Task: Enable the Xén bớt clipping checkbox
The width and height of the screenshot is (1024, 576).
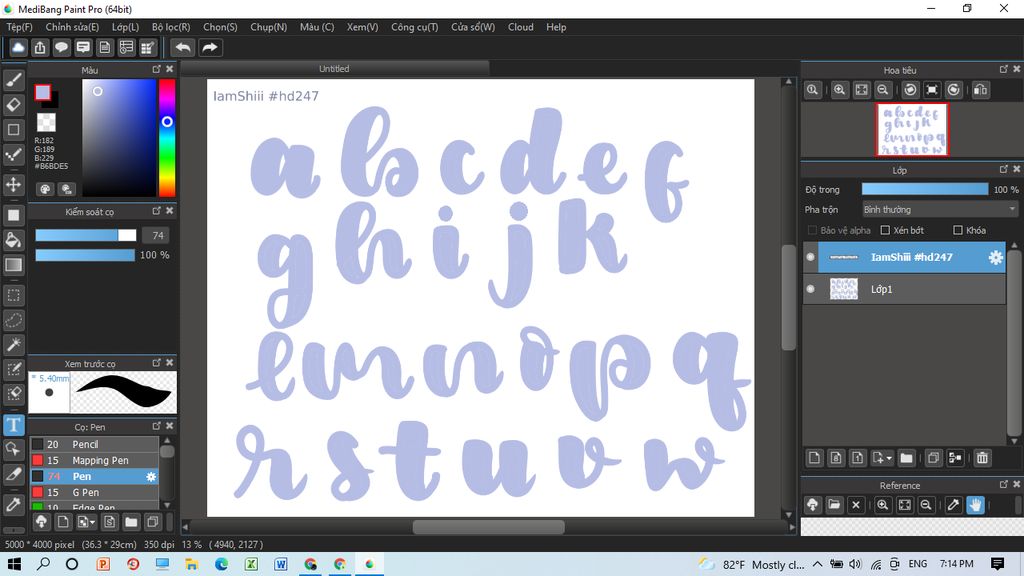Action: [x=885, y=230]
